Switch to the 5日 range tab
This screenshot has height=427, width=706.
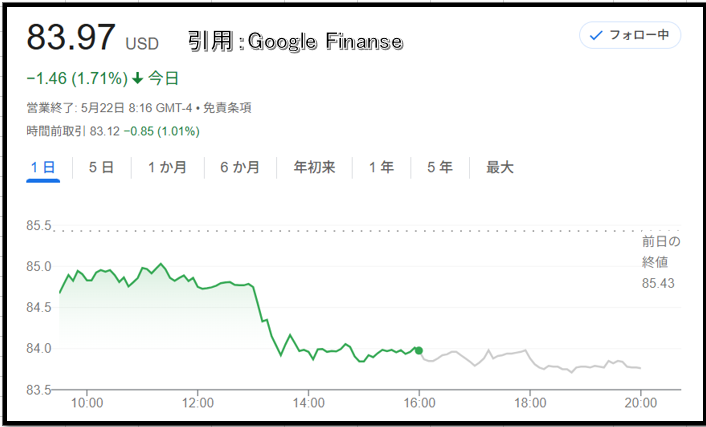click(101, 168)
